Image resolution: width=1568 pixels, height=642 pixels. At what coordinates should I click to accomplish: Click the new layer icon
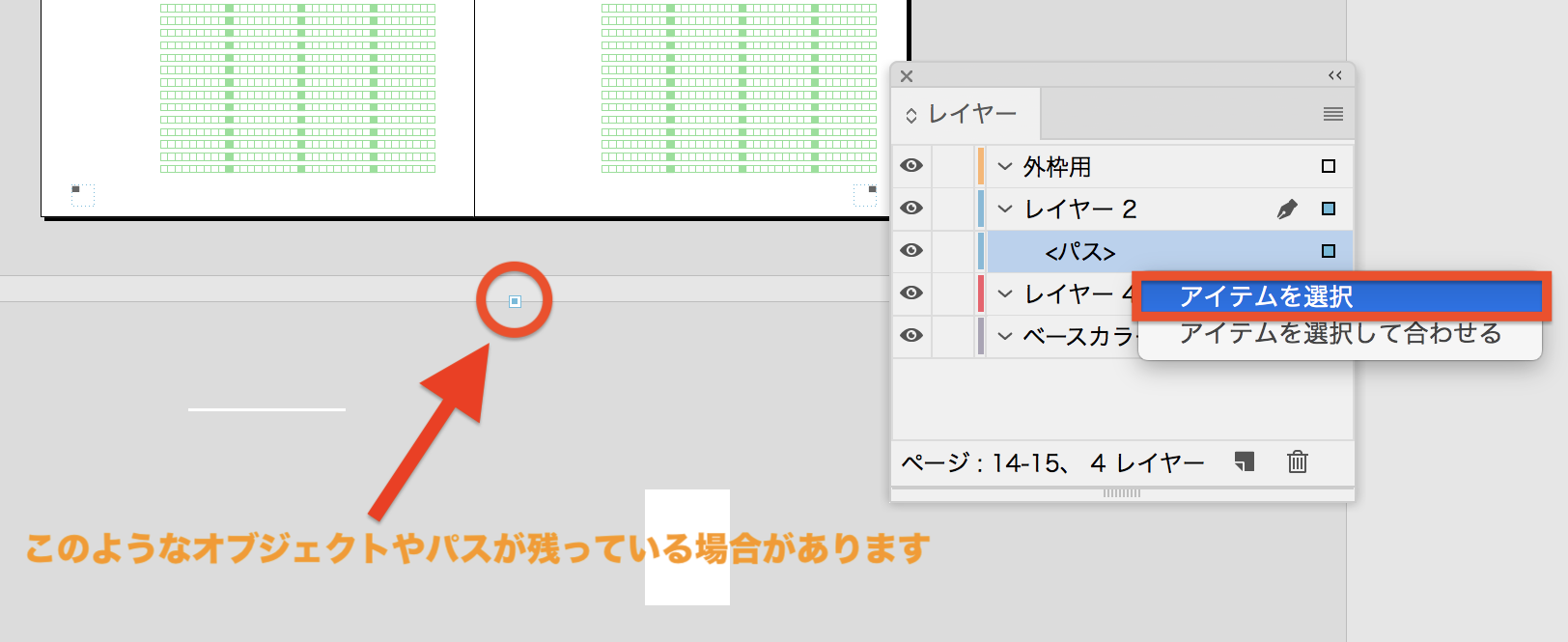click(x=1244, y=461)
